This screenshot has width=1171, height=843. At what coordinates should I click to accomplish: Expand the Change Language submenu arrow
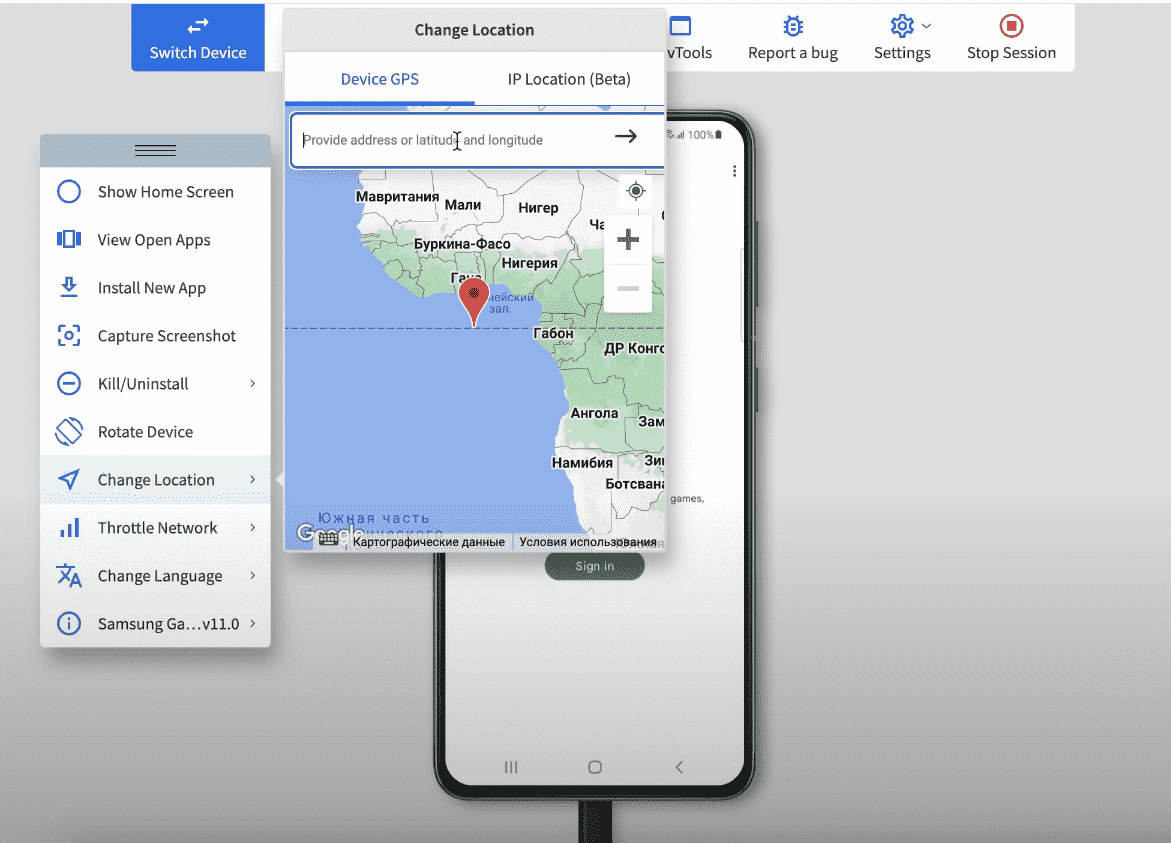(x=252, y=576)
